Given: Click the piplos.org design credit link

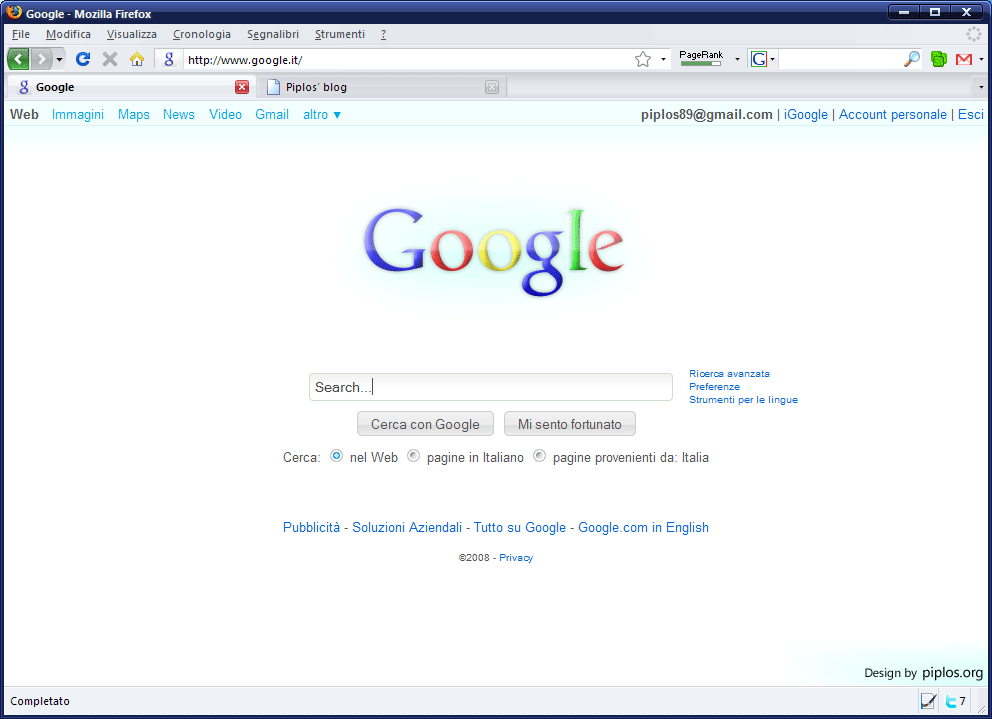Looking at the screenshot, I should 952,672.
